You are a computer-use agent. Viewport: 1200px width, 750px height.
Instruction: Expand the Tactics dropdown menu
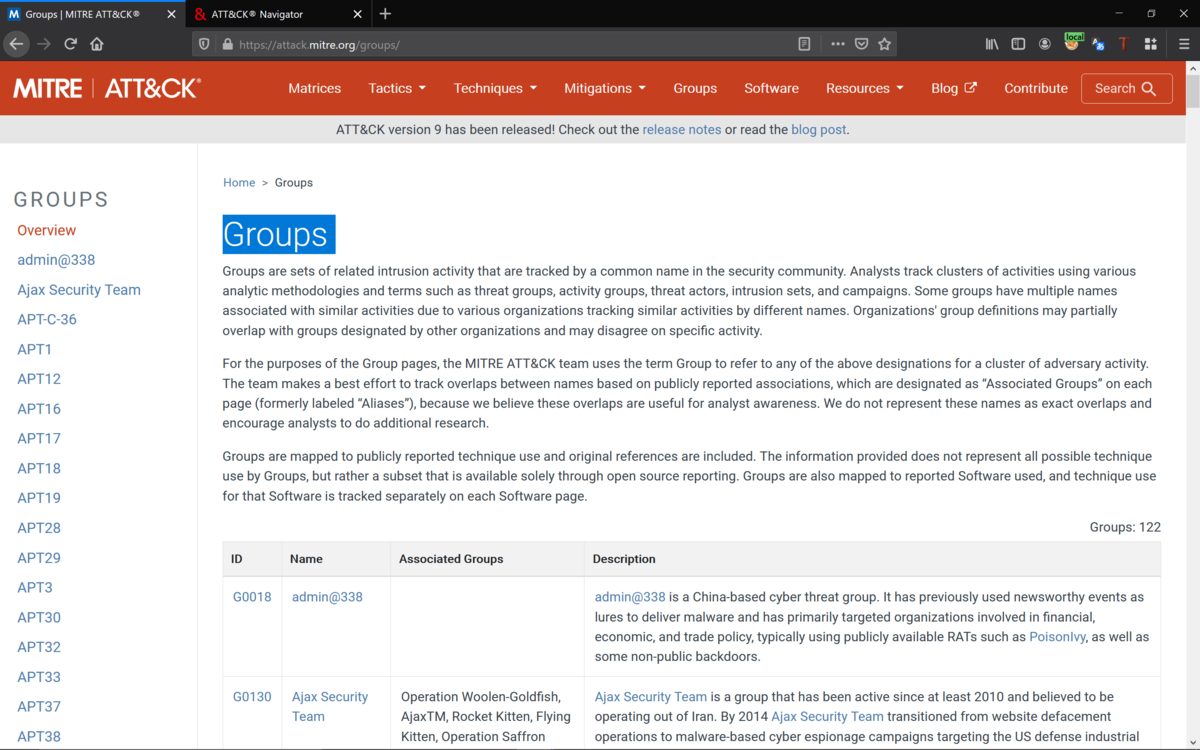point(397,88)
